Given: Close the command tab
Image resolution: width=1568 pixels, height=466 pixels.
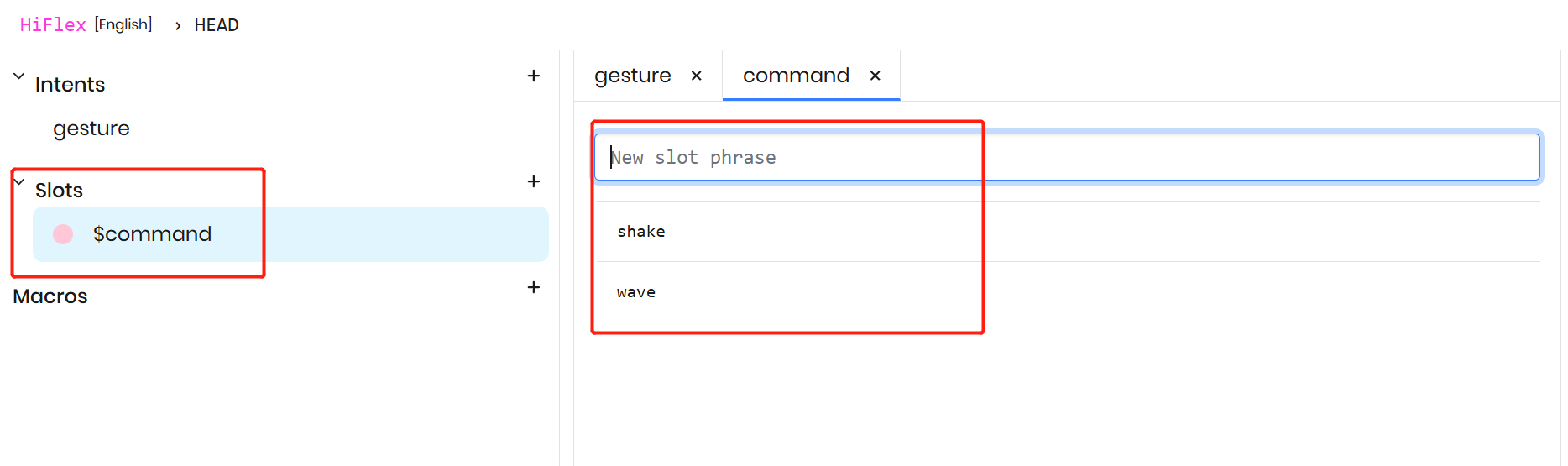Looking at the screenshot, I should coord(875,76).
